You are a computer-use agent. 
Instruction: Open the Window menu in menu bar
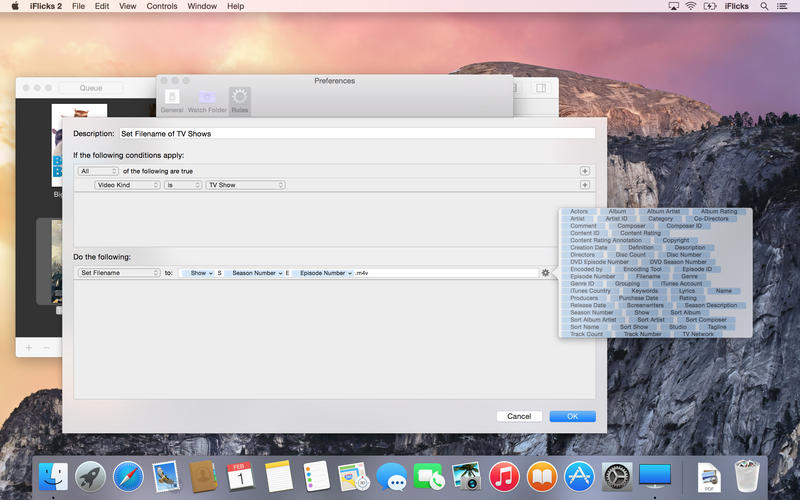(x=202, y=6)
